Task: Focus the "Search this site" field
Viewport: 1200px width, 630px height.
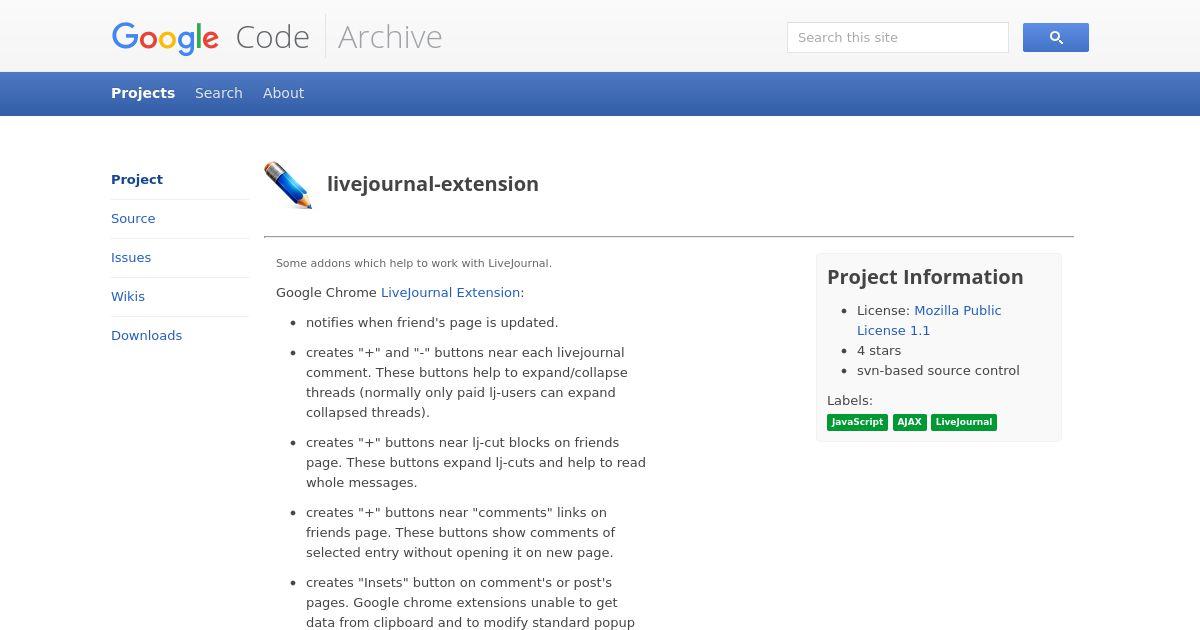Action: 897,38
